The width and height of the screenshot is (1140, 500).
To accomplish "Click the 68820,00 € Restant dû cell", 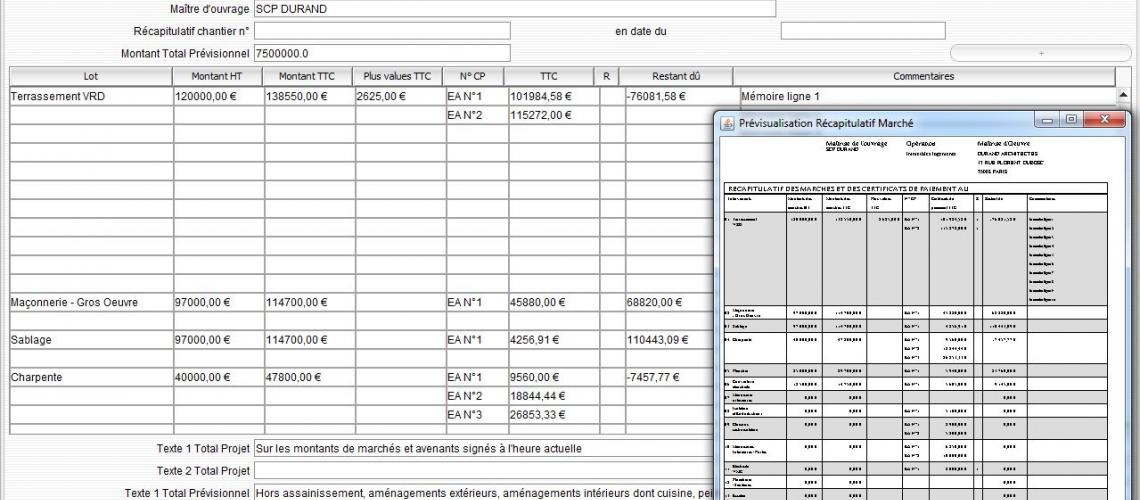I will pyautogui.click(x=669, y=302).
